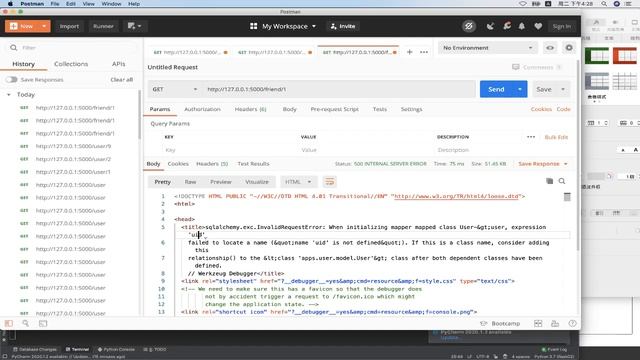
Task: Click the Bulk Edit link
Action: [x=556, y=137]
